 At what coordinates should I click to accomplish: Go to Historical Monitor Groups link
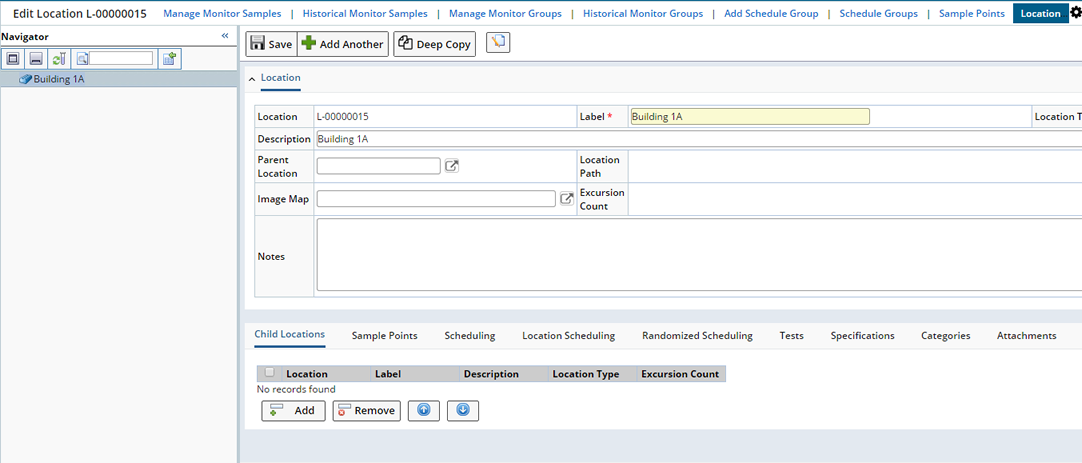click(x=643, y=13)
